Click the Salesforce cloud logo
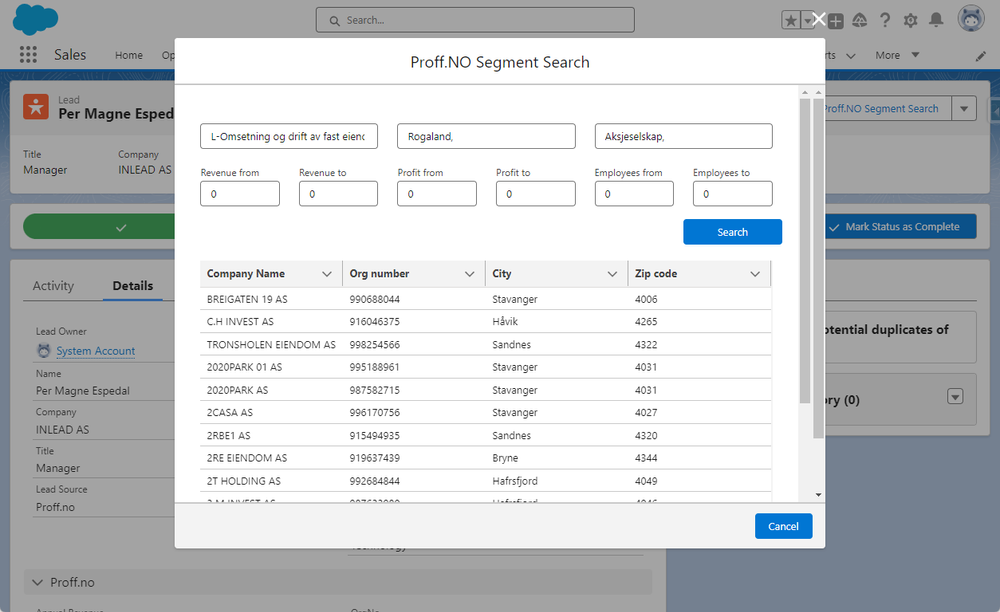This screenshot has height=612, width=1000. tap(36, 19)
